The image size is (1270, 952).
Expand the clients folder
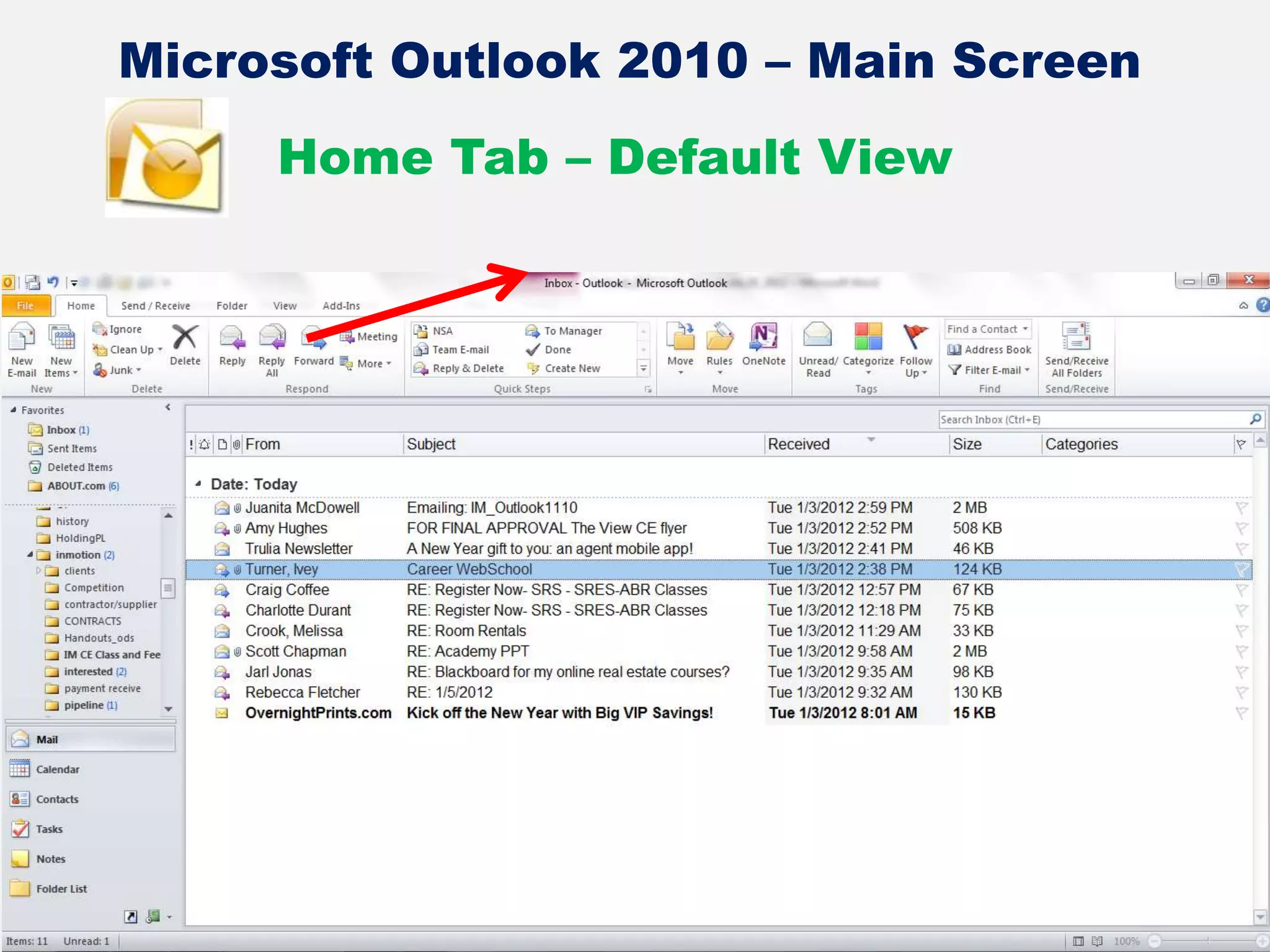click(38, 570)
